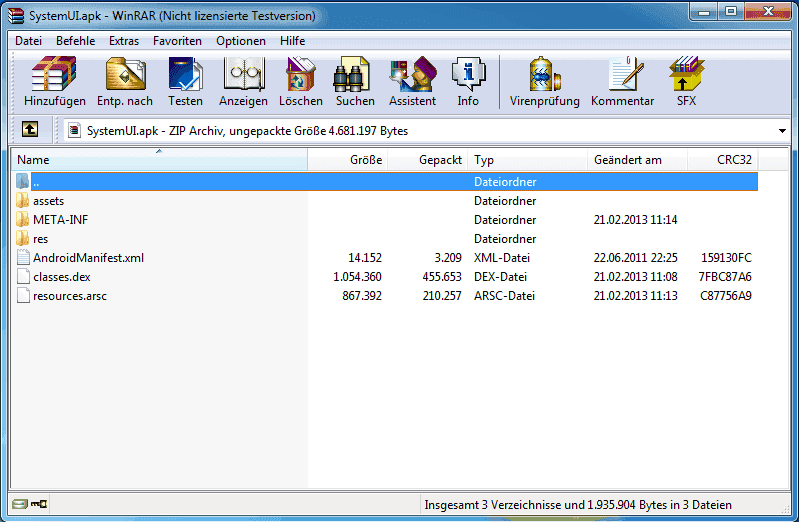Click the status bar total summary text

(x=578, y=505)
